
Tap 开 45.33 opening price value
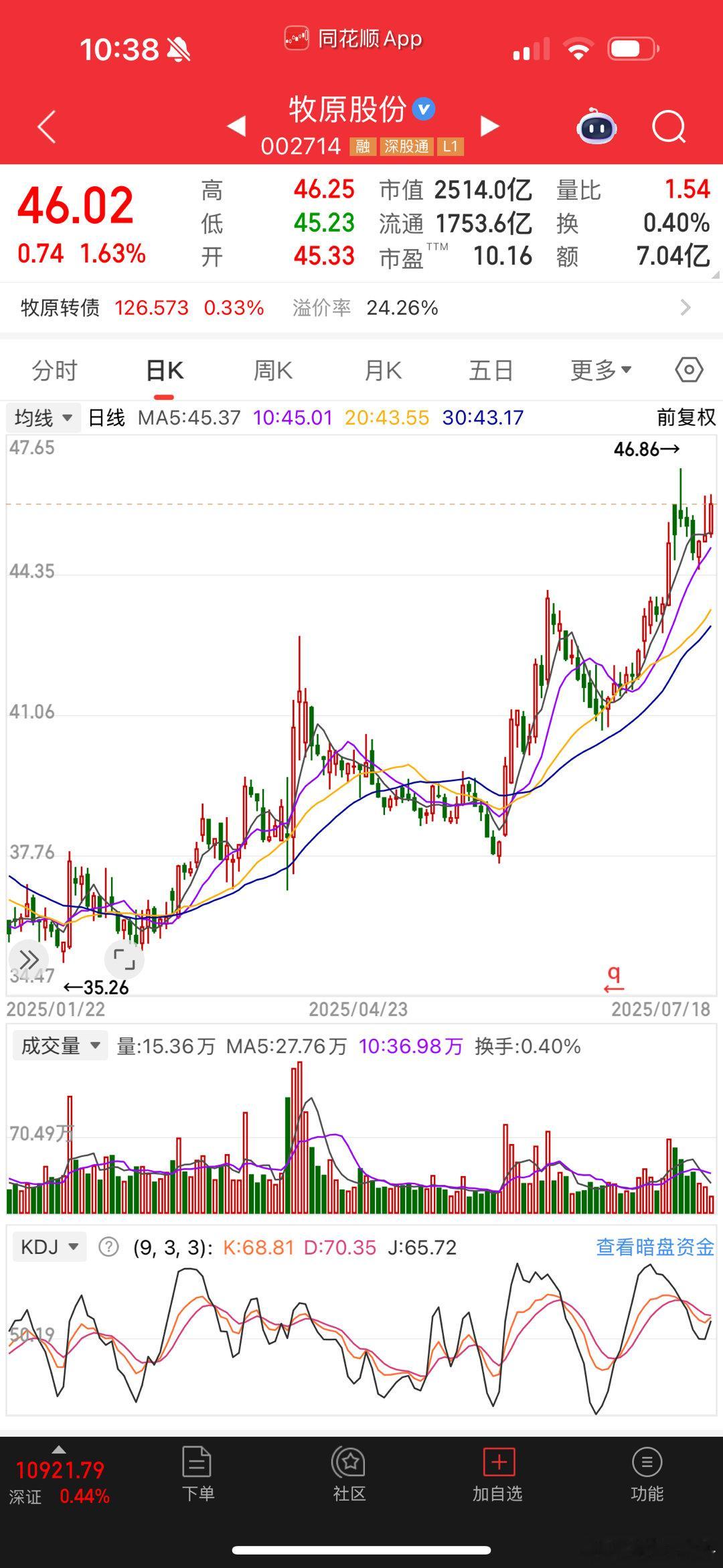point(324,256)
